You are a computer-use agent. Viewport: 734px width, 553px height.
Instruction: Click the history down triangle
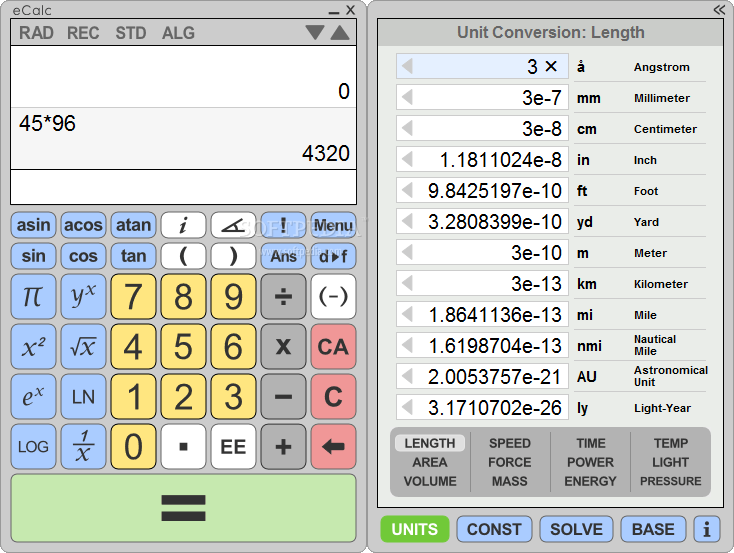point(315,32)
